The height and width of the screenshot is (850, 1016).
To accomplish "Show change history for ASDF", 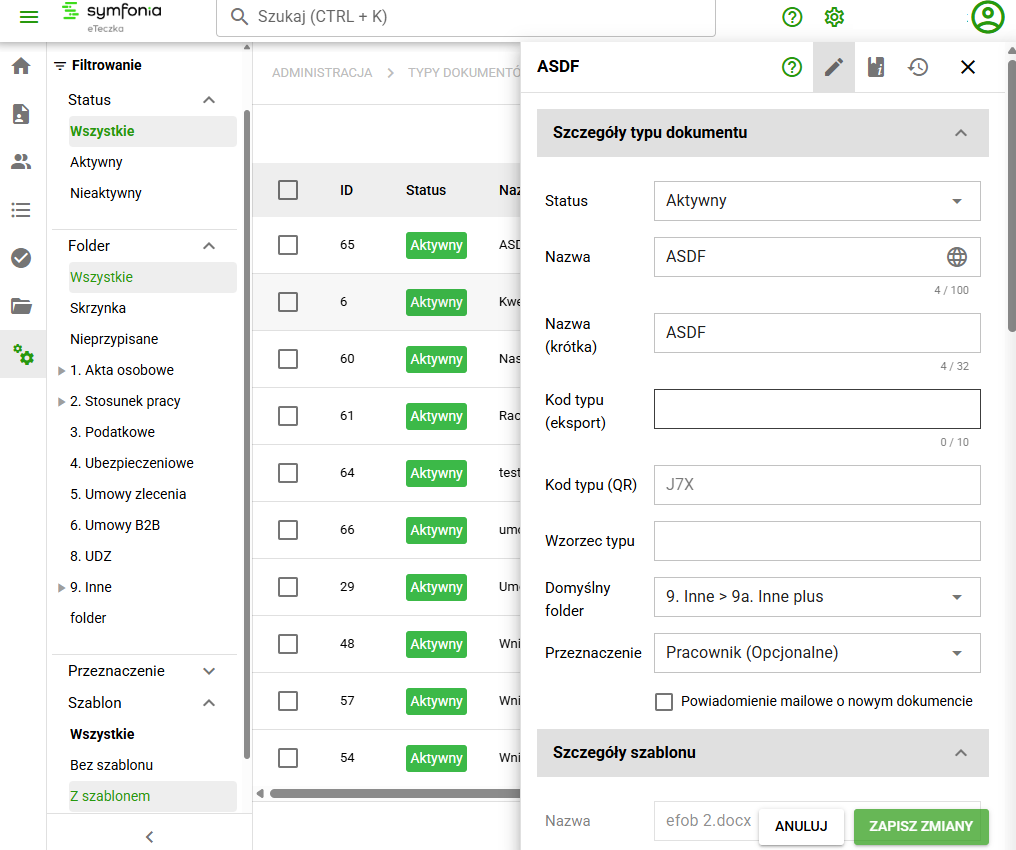I will [x=918, y=67].
